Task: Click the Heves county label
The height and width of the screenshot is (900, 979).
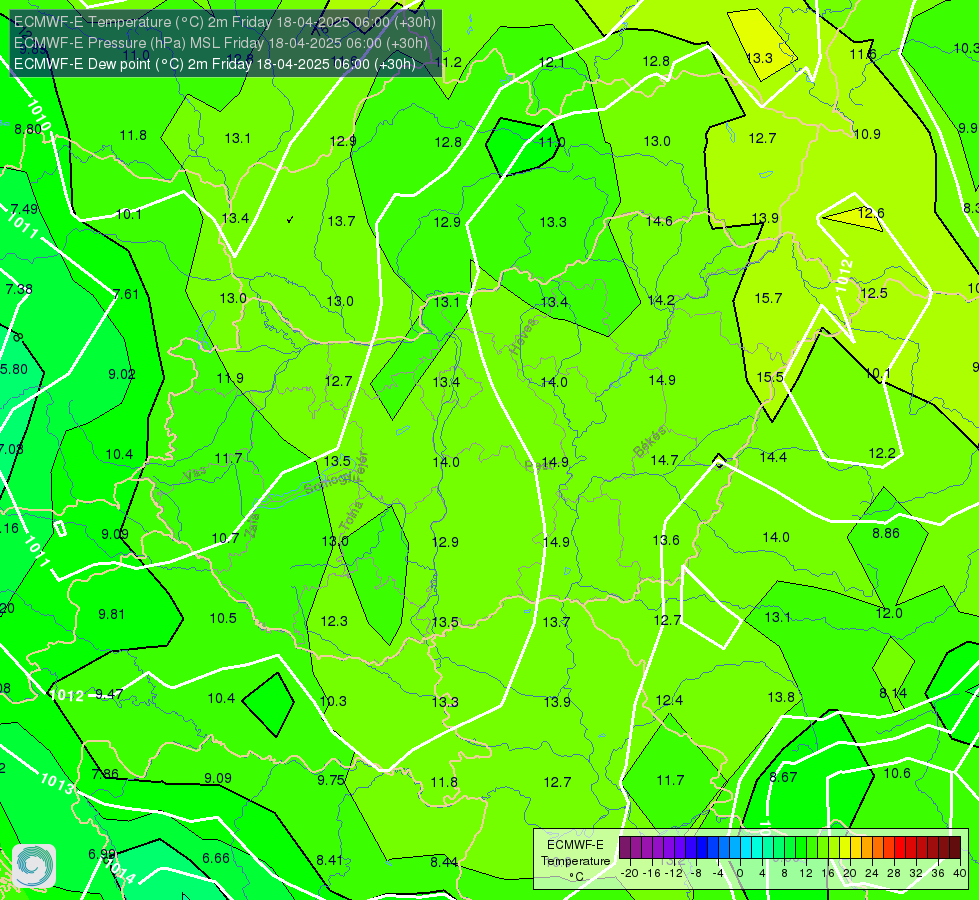Action: pyautogui.click(x=524, y=337)
